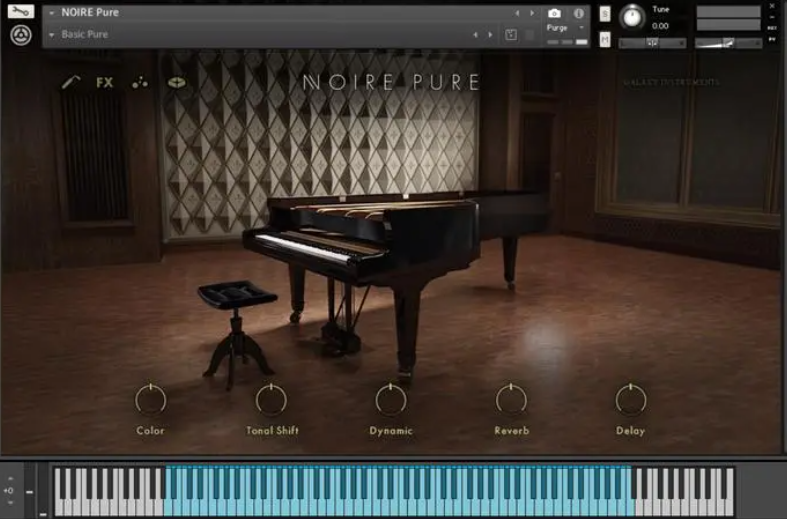787x519 pixels.
Task: Open the AUX sends button
Action: (772, 28)
